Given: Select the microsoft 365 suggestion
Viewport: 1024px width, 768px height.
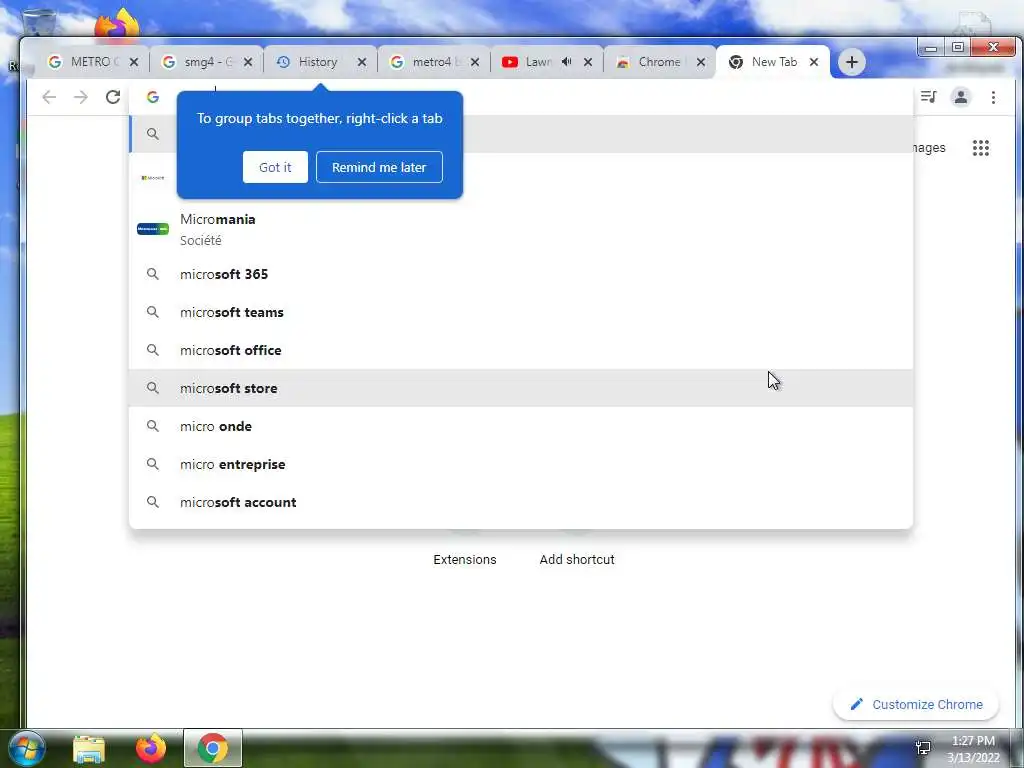Looking at the screenshot, I should click(x=520, y=274).
